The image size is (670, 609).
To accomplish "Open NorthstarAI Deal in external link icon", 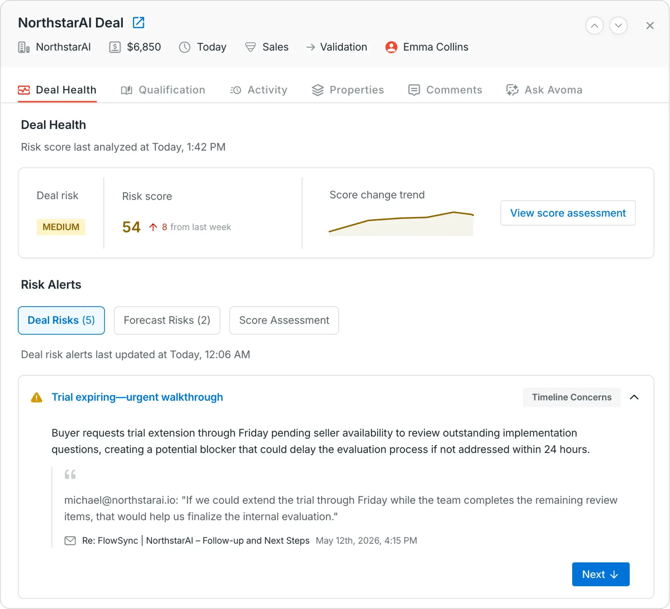I will tap(138, 22).
